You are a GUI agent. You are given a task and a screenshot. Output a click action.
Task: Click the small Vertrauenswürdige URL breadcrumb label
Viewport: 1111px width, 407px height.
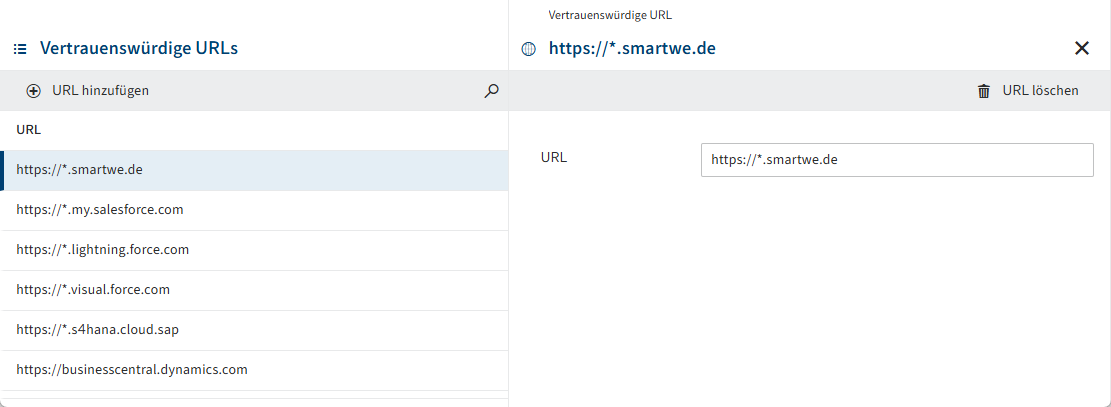point(610,14)
